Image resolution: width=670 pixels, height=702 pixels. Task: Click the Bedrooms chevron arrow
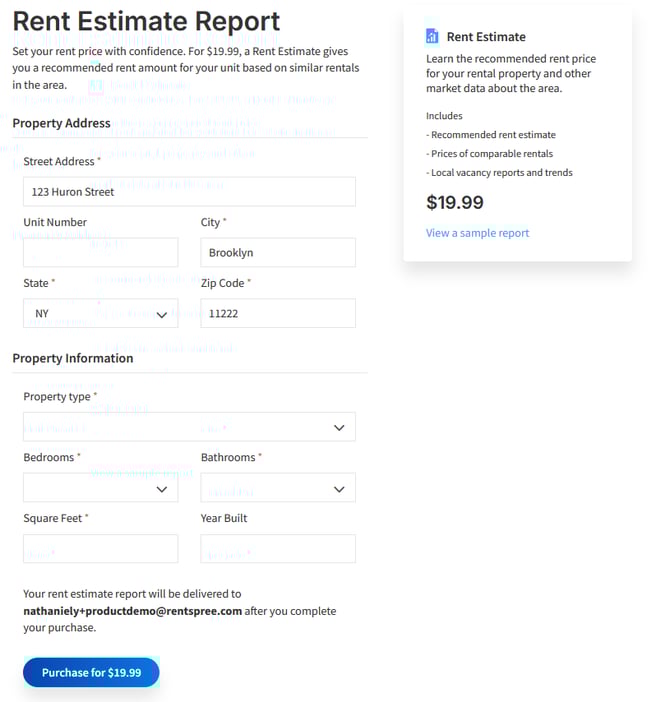point(162,489)
